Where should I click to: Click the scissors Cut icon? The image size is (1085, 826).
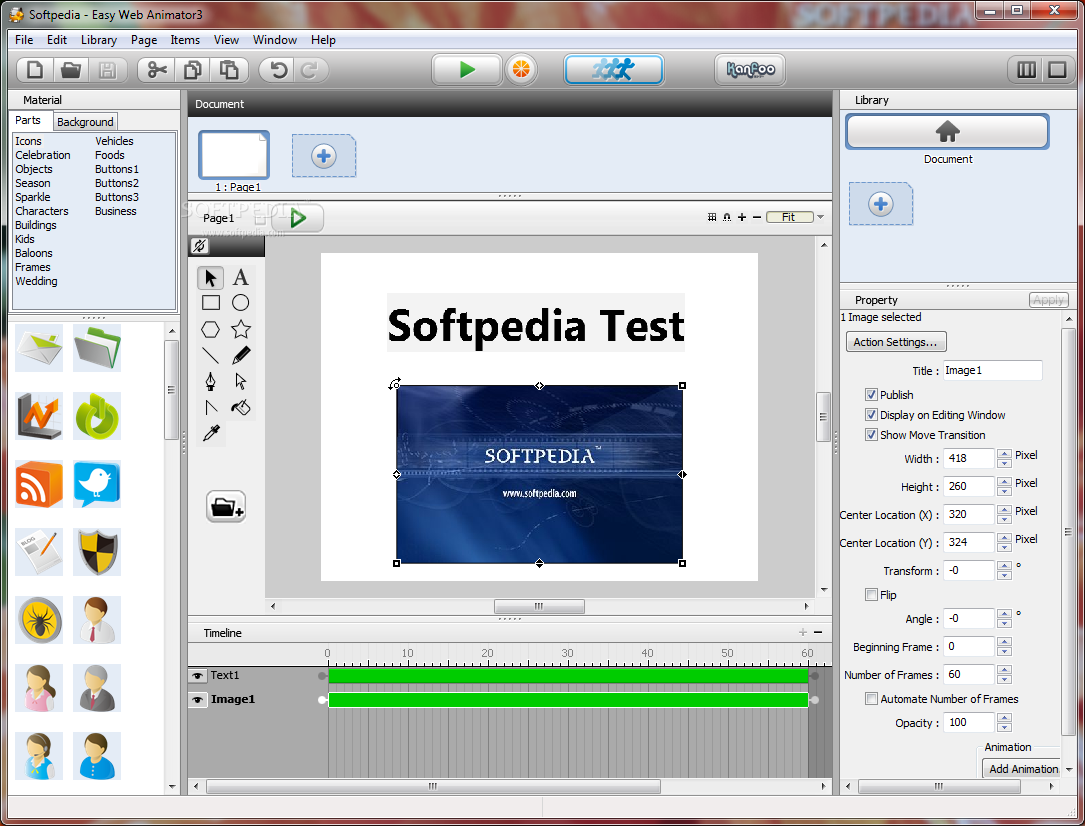(x=157, y=70)
